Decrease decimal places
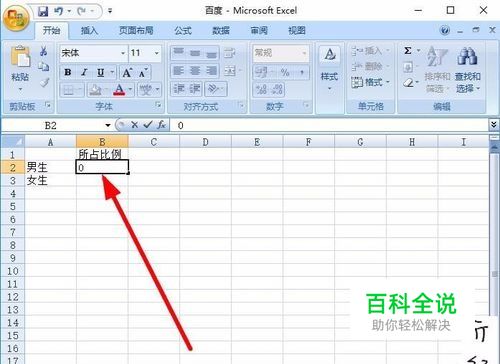This screenshot has height=364, width=500. click(278, 89)
